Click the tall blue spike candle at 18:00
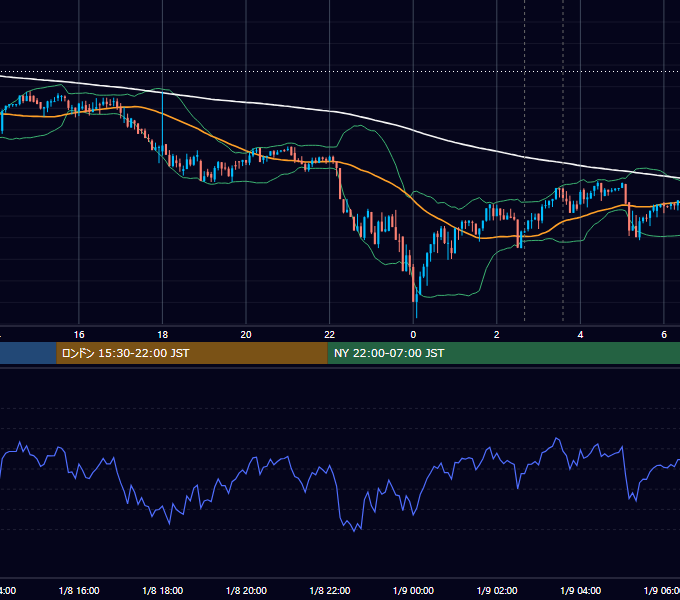 click(x=163, y=124)
